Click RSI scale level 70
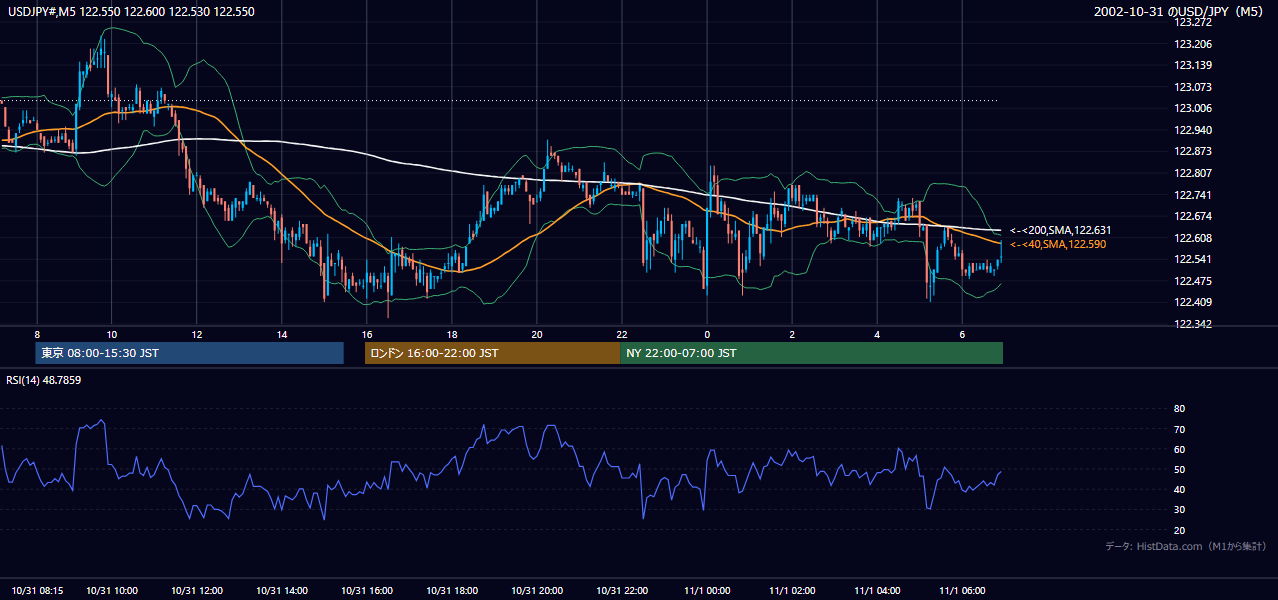This screenshot has width=1278, height=600. tap(1179, 429)
